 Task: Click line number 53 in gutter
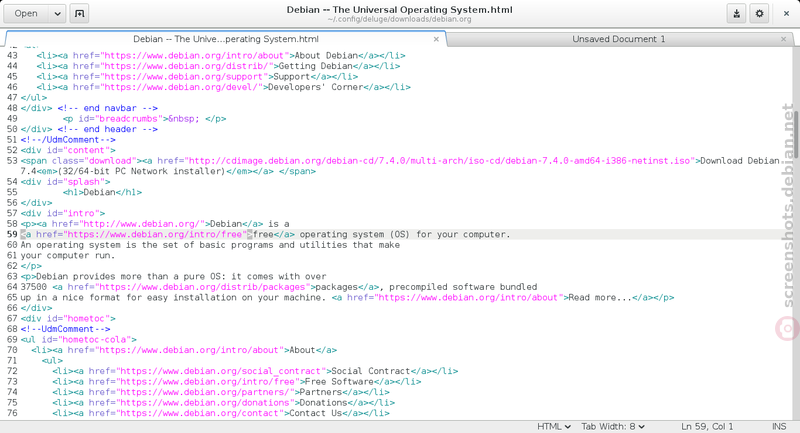[x=12, y=161]
